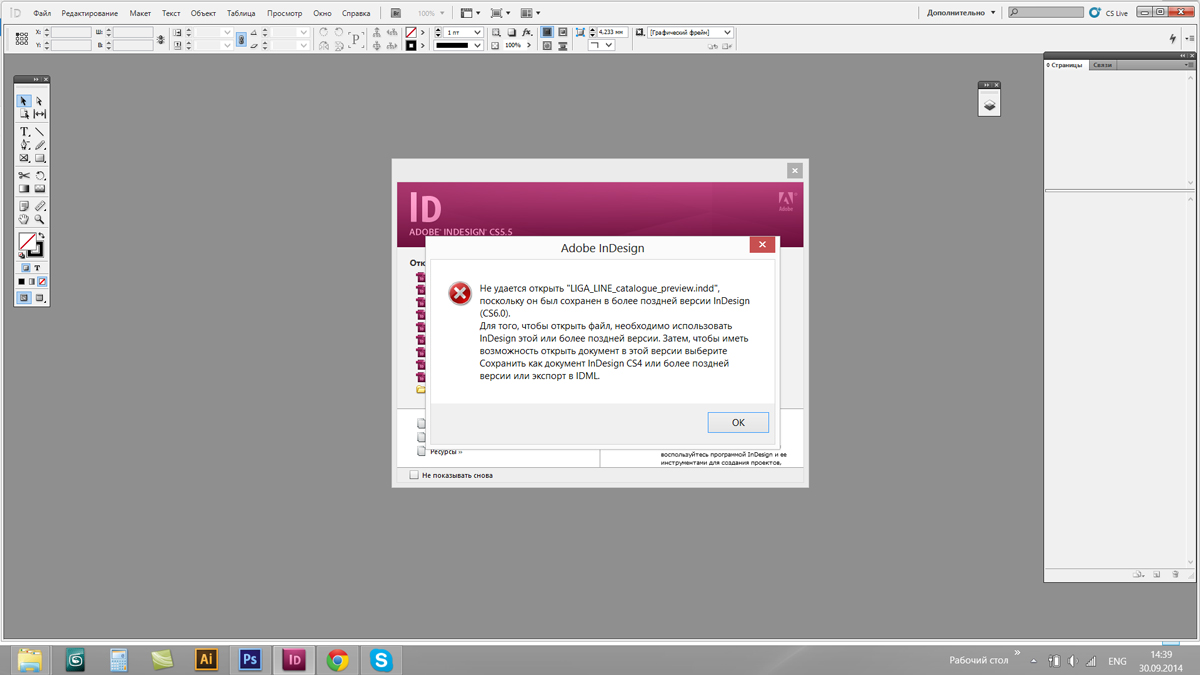Open Google Chrome from taskbar

coord(338,659)
